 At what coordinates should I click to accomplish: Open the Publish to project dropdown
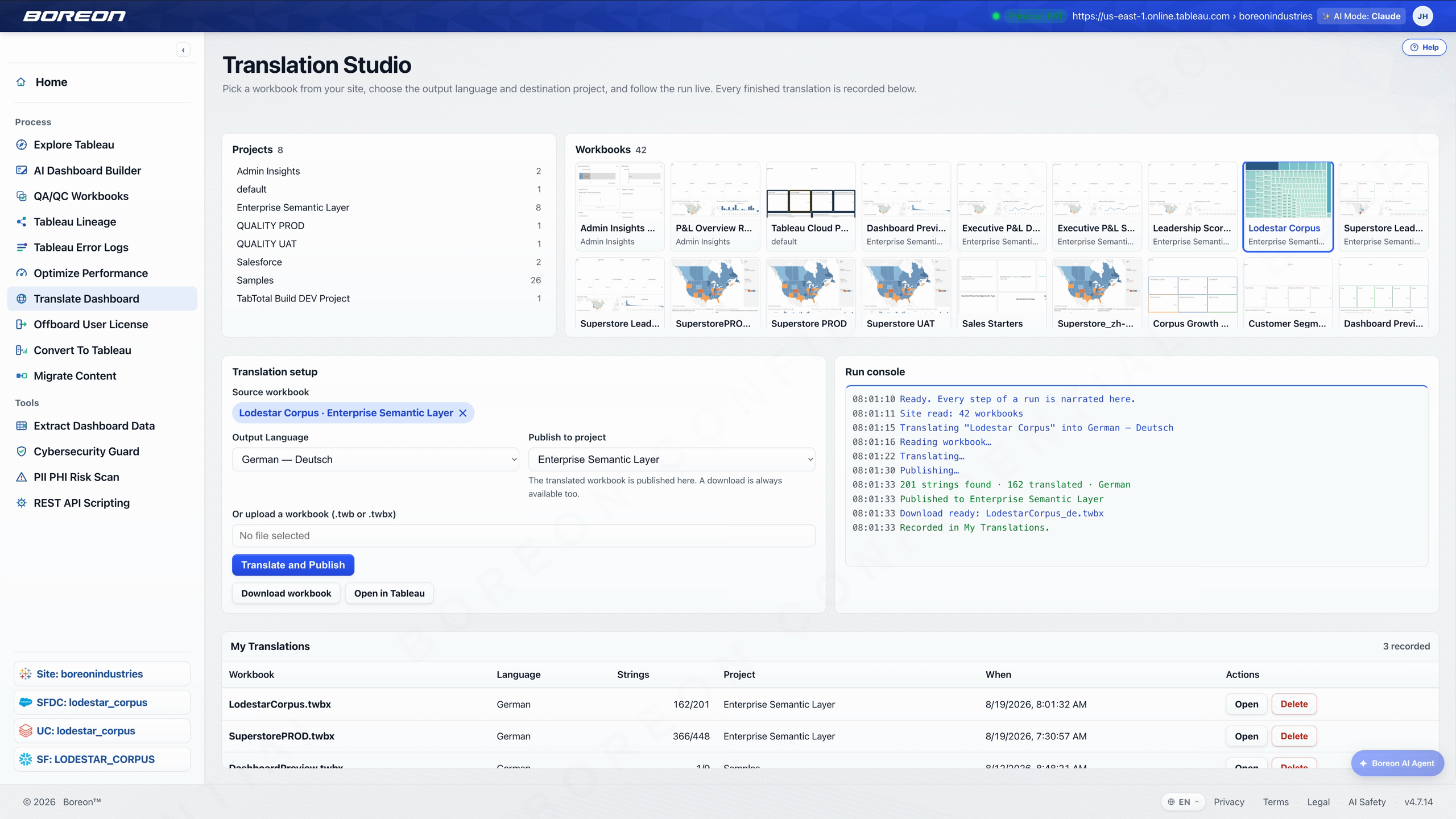click(672, 460)
